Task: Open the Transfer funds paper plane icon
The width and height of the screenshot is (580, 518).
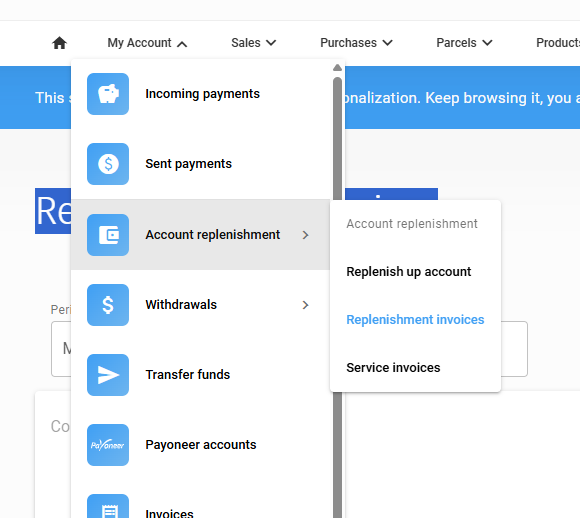Action: pos(108,375)
